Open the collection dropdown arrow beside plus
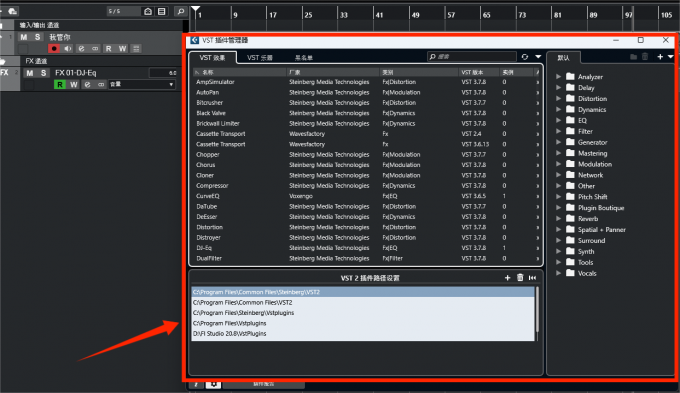The height and width of the screenshot is (393, 680). click(x=670, y=57)
